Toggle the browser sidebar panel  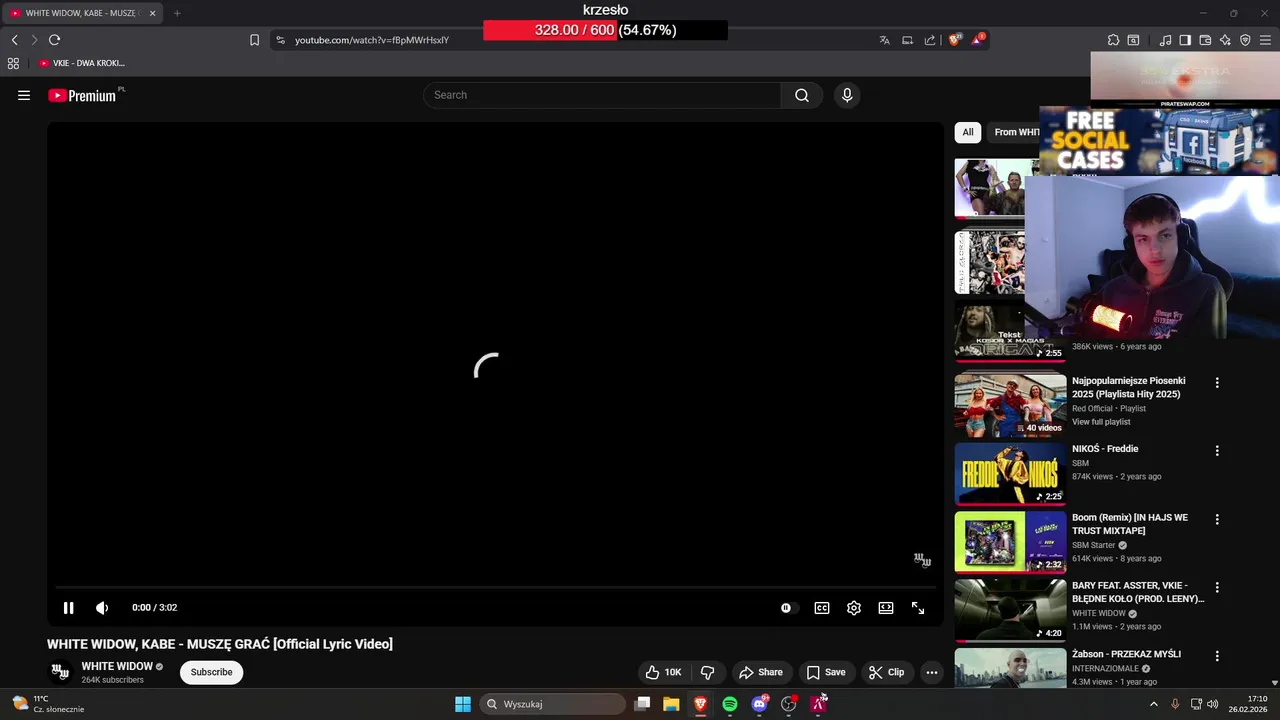(1185, 40)
